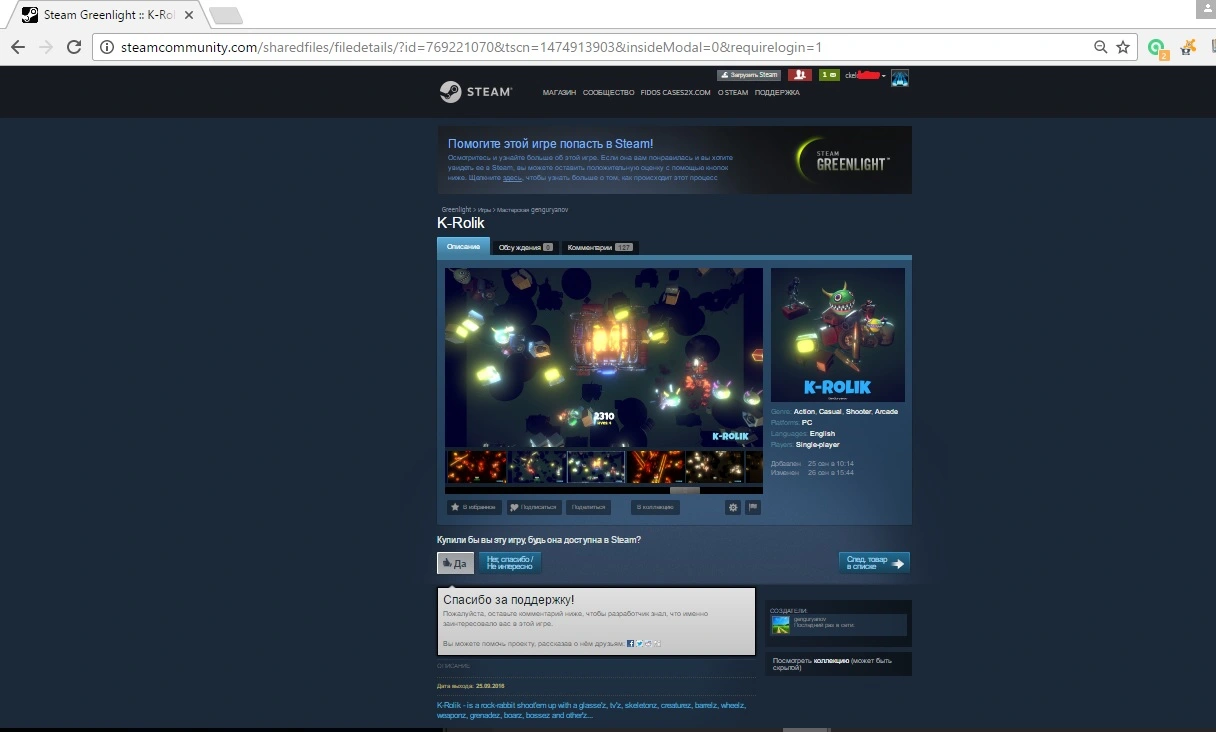The image size is (1216, 732).
Task: Open the green inbox notification icon
Action: [x=829, y=75]
